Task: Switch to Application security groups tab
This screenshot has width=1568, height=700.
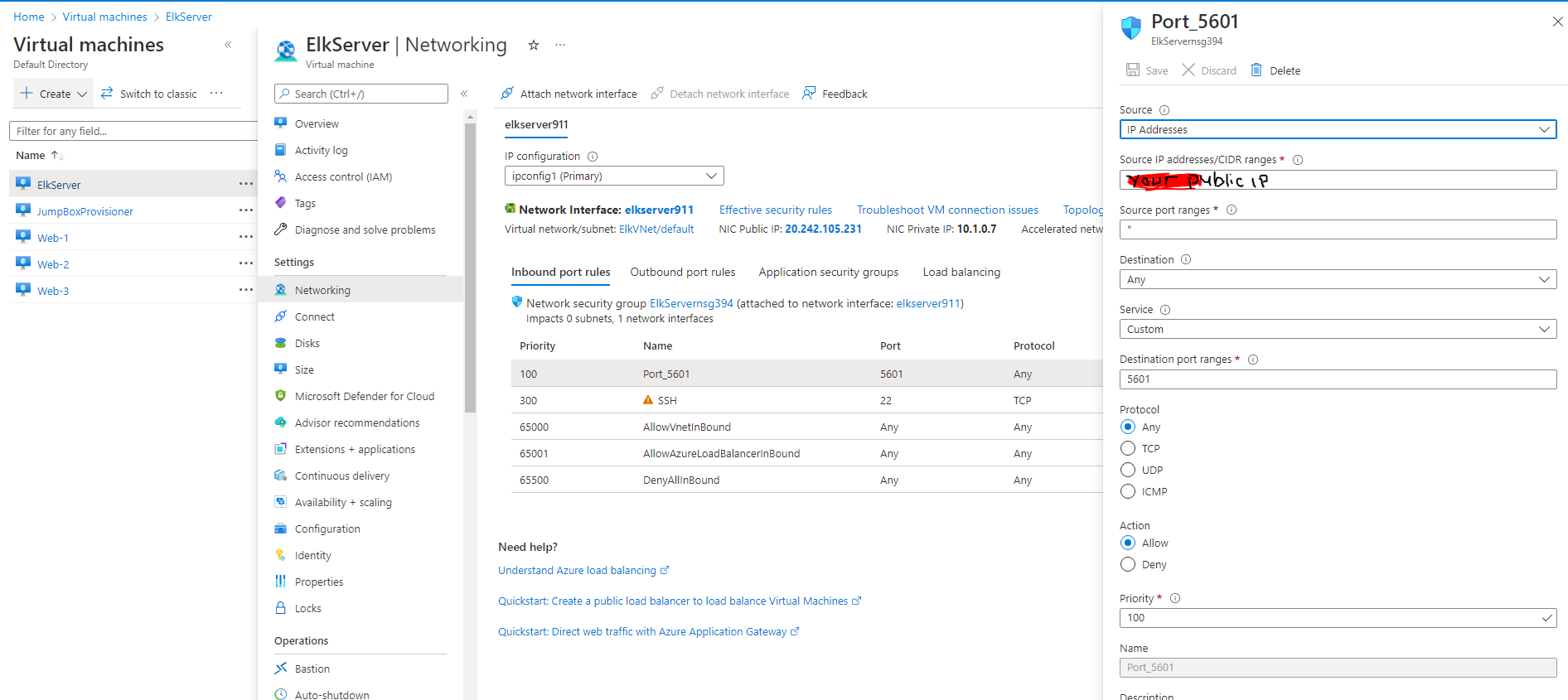Action: pos(829,272)
